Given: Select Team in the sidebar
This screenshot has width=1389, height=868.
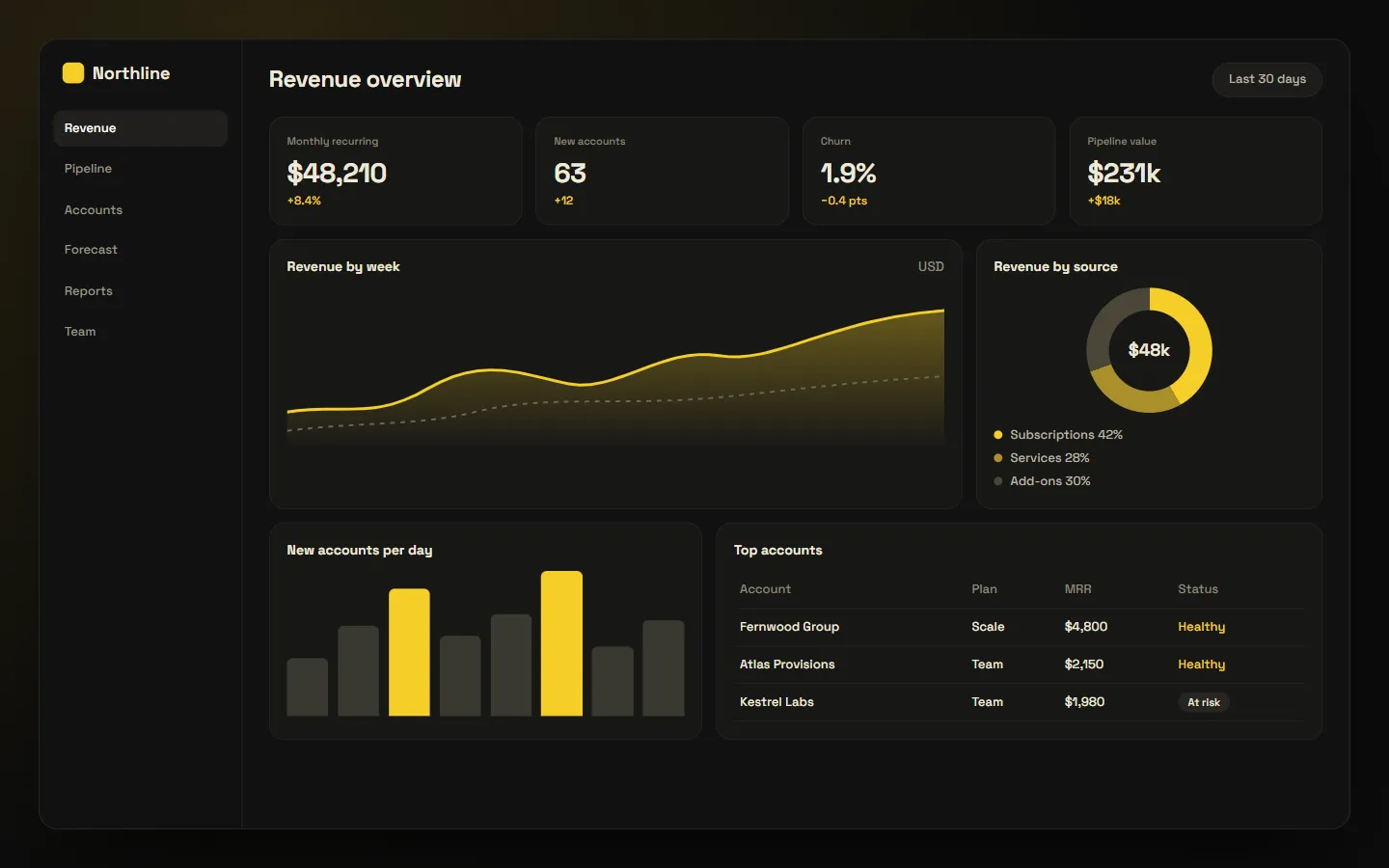Looking at the screenshot, I should click(140, 332).
